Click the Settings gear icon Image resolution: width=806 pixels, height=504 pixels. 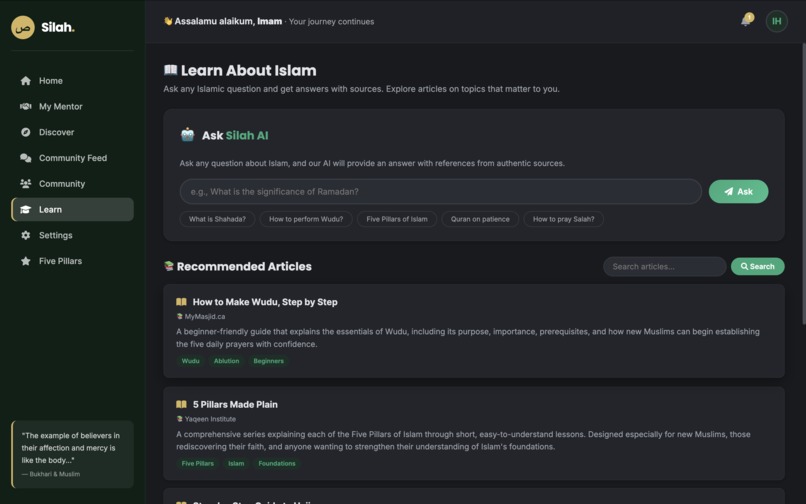pos(25,235)
